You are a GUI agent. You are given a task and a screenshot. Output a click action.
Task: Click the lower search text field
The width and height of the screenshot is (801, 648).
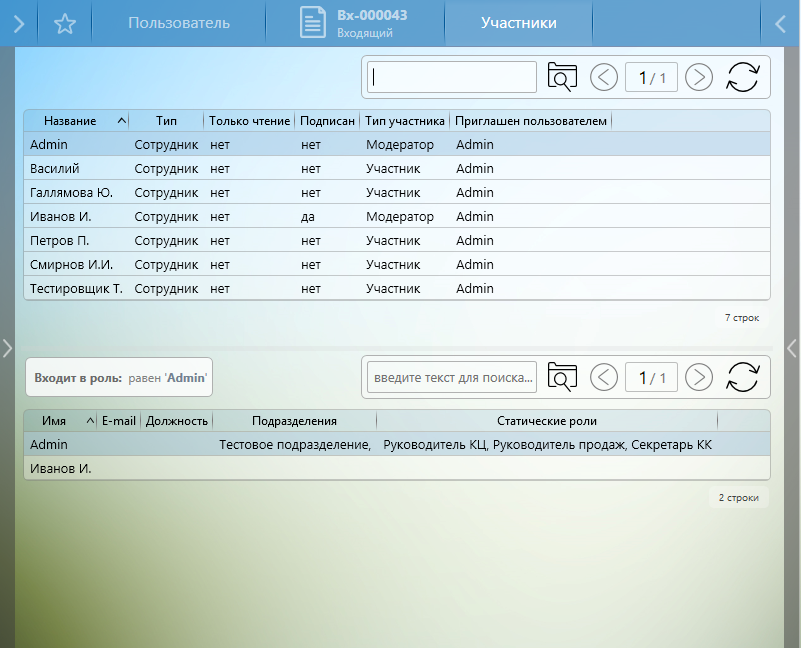pos(452,377)
